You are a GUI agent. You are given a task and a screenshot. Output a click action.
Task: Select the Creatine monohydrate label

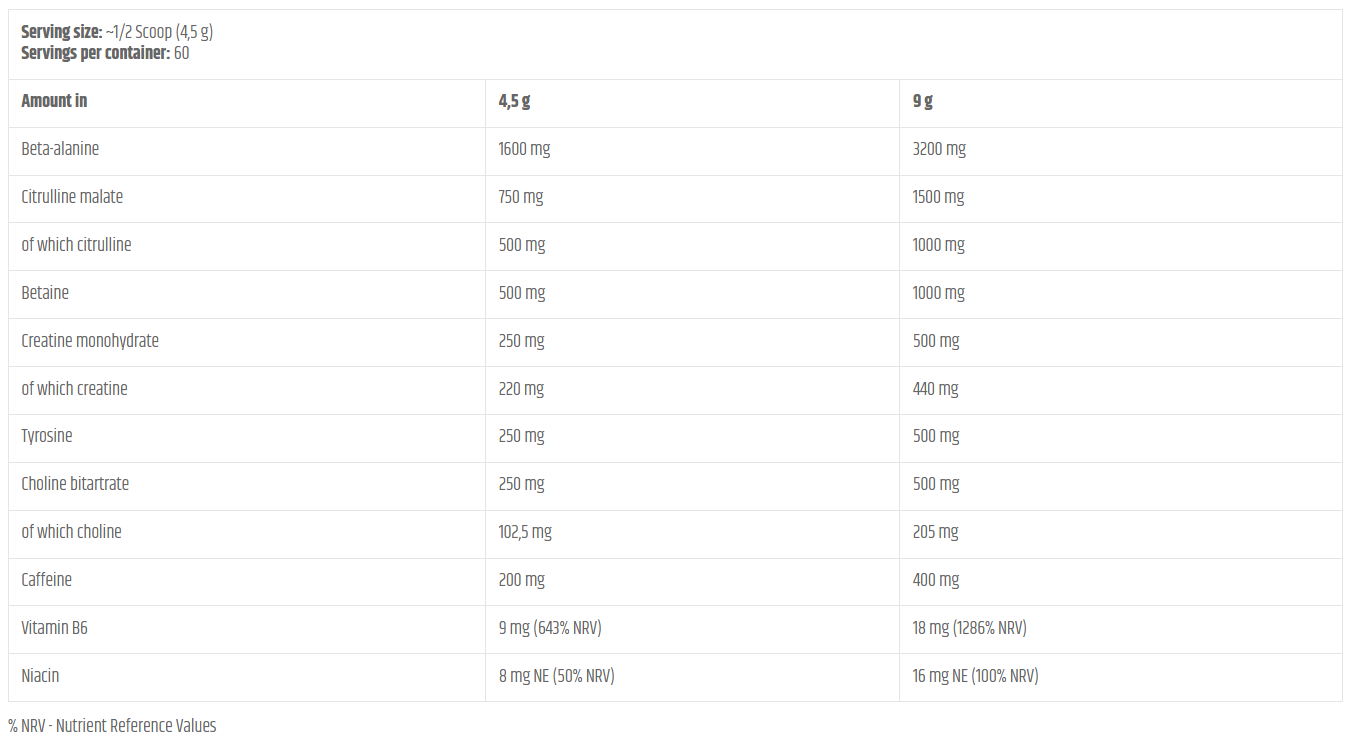90,341
